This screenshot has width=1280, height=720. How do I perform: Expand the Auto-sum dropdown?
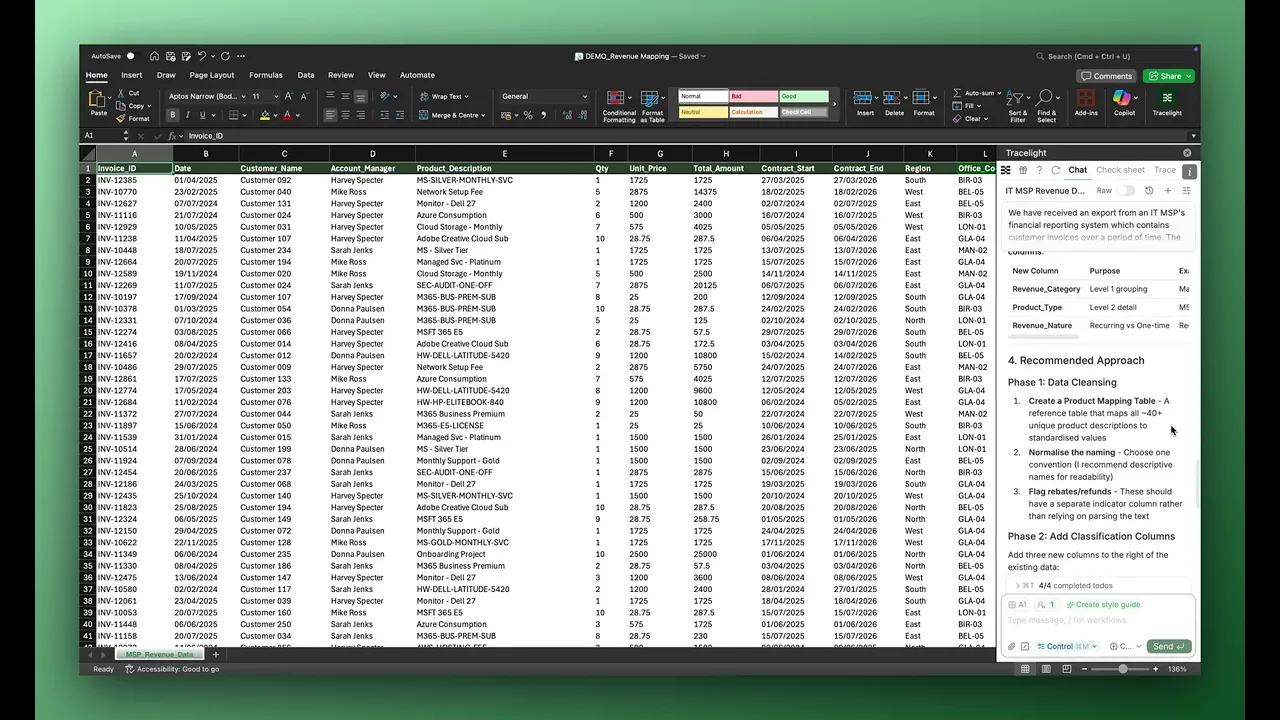[998, 93]
